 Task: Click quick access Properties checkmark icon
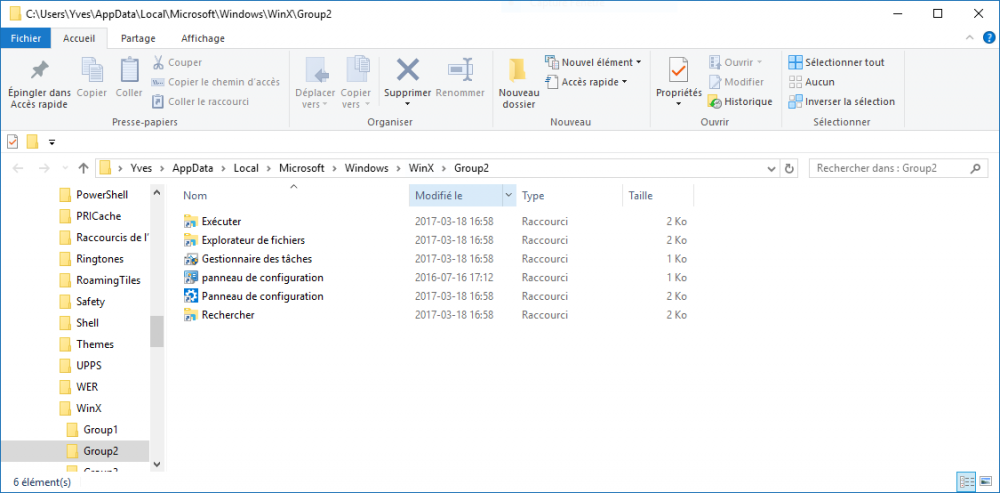pos(13,142)
